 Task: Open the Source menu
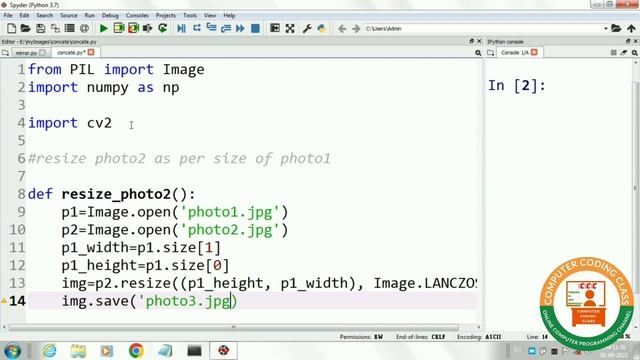point(69,16)
